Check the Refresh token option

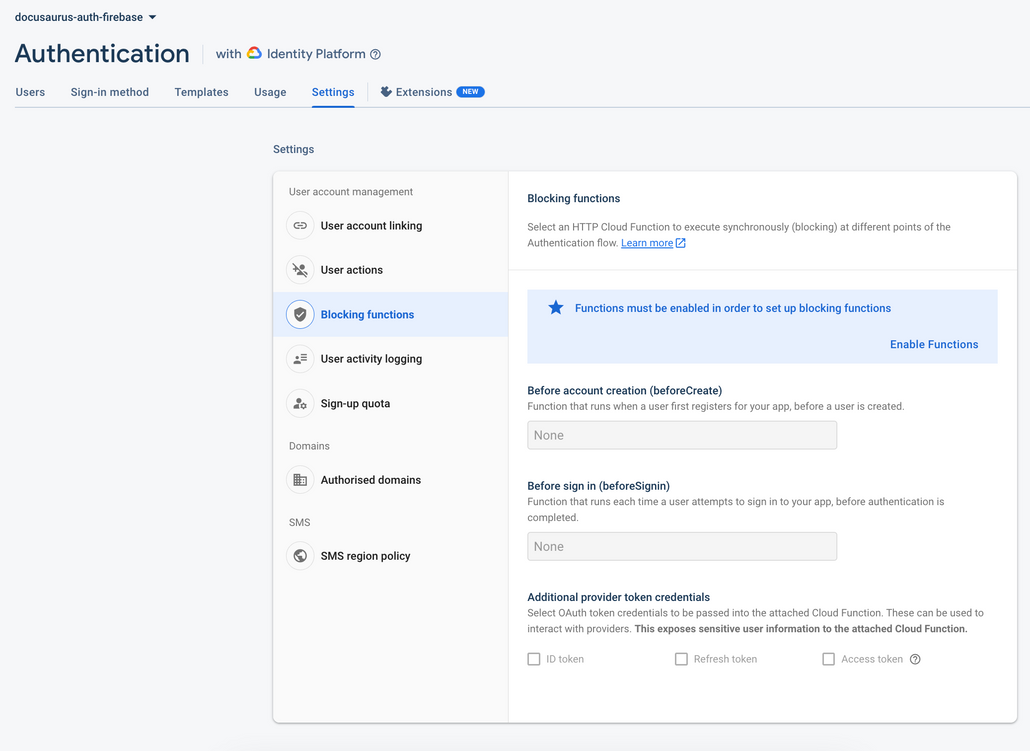point(681,659)
